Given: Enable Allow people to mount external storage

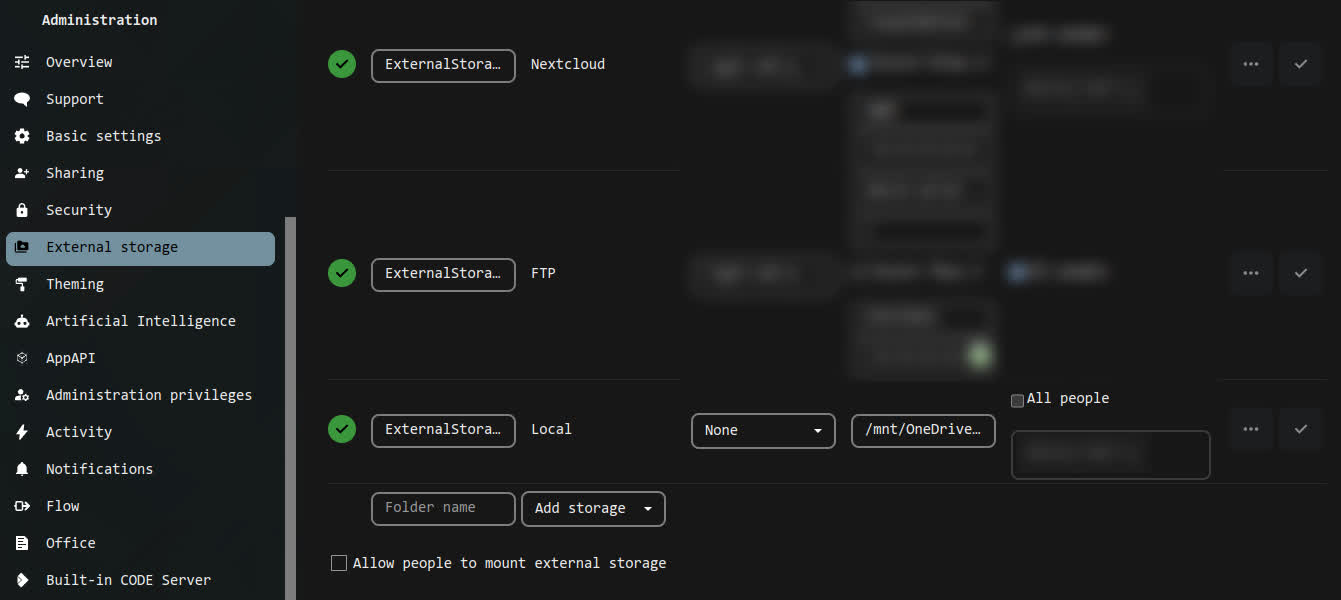Looking at the screenshot, I should coord(339,562).
